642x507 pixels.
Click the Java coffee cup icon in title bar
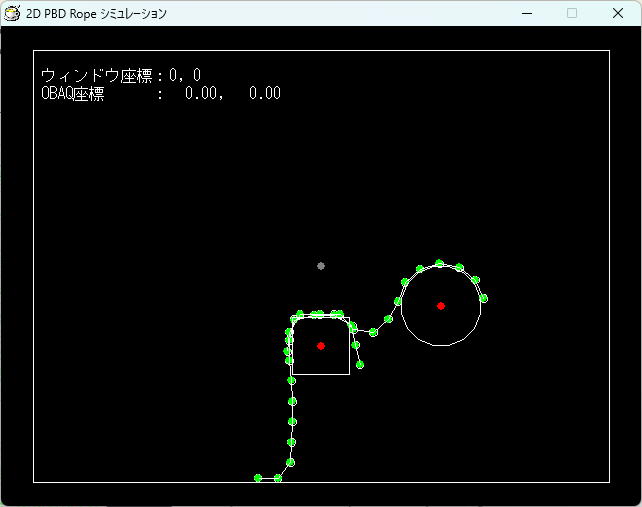(12, 13)
